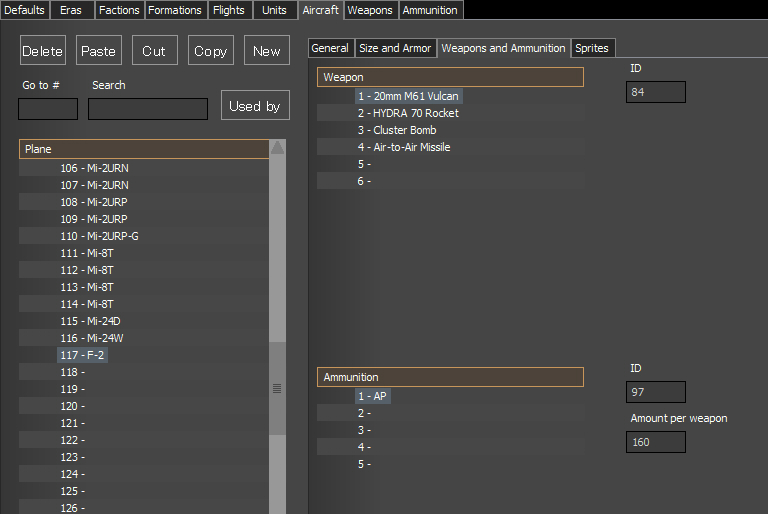This screenshot has width=768, height=514.
Task: Click the Aircraft tab
Action: (321, 10)
